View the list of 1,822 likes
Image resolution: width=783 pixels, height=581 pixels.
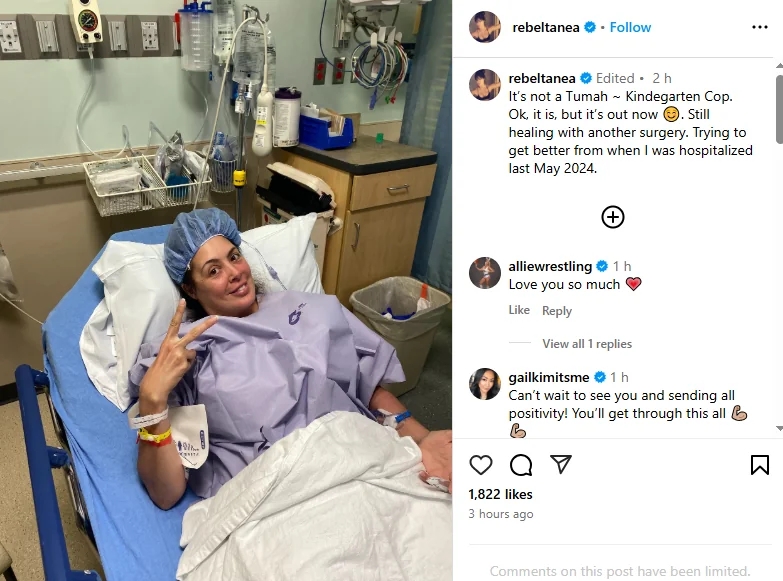[x=500, y=494]
